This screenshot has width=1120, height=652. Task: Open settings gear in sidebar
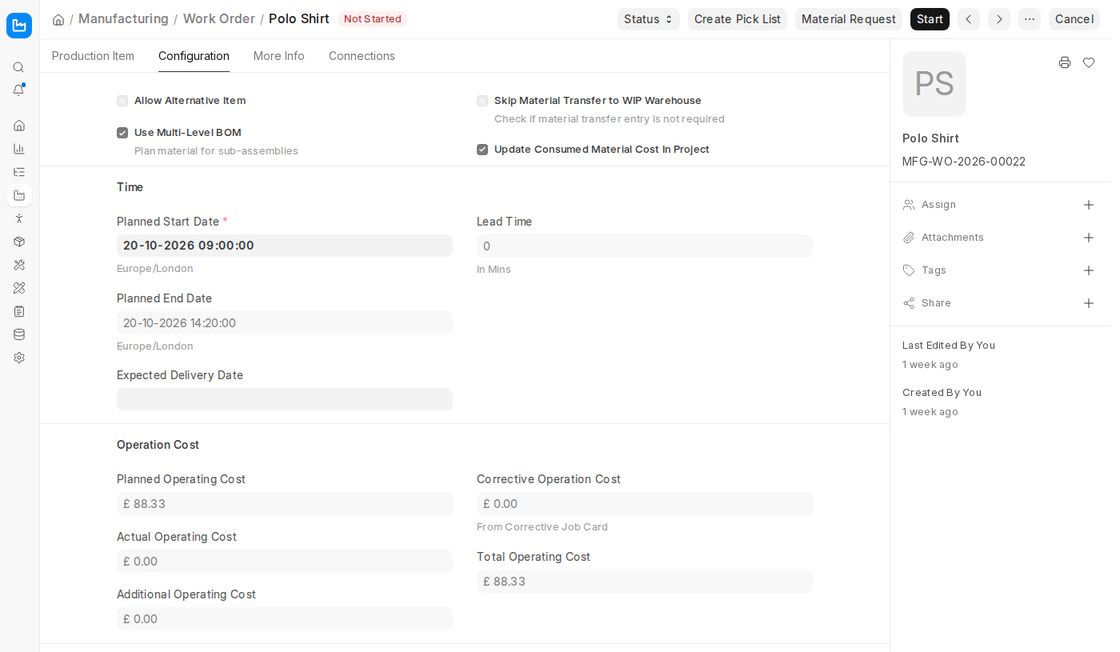(x=19, y=358)
